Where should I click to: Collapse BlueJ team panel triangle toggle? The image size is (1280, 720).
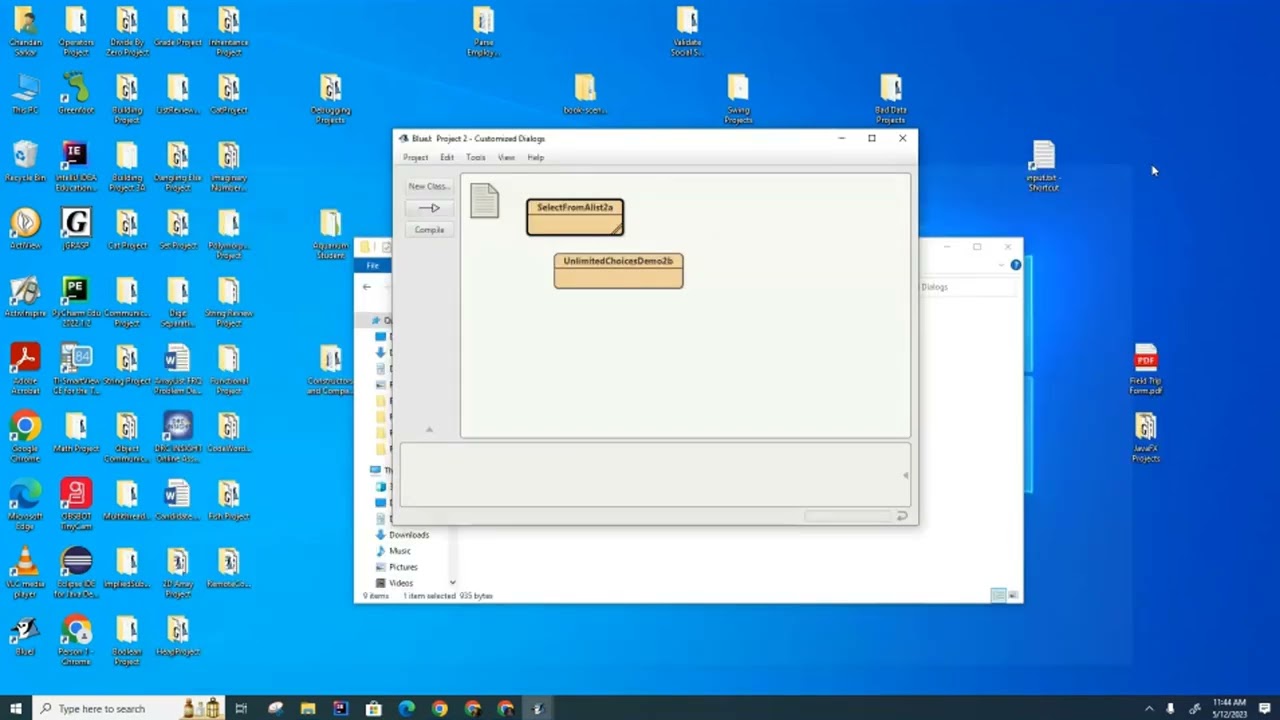[x=429, y=430]
